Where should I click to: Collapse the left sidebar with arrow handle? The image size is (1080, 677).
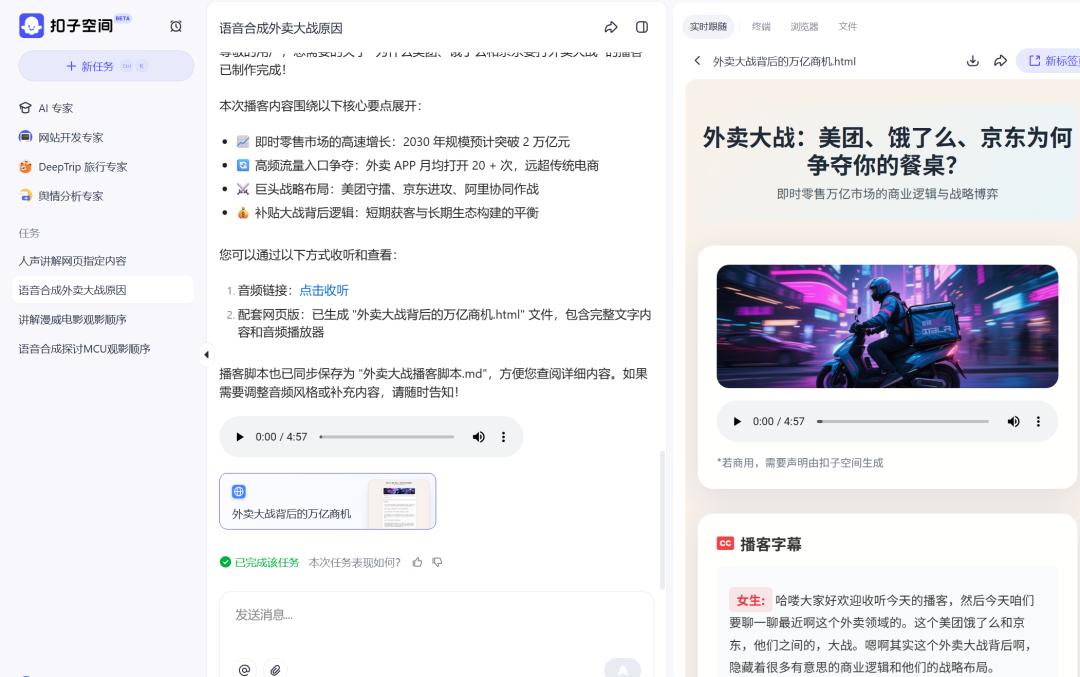coord(206,354)
